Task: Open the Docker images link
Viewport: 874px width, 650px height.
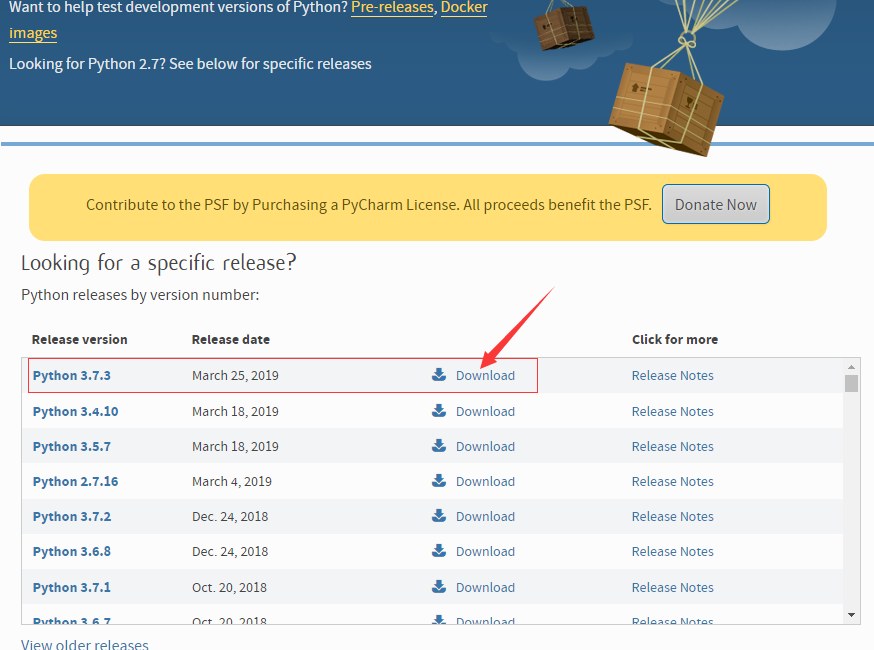Action: (x=464, y=8)
